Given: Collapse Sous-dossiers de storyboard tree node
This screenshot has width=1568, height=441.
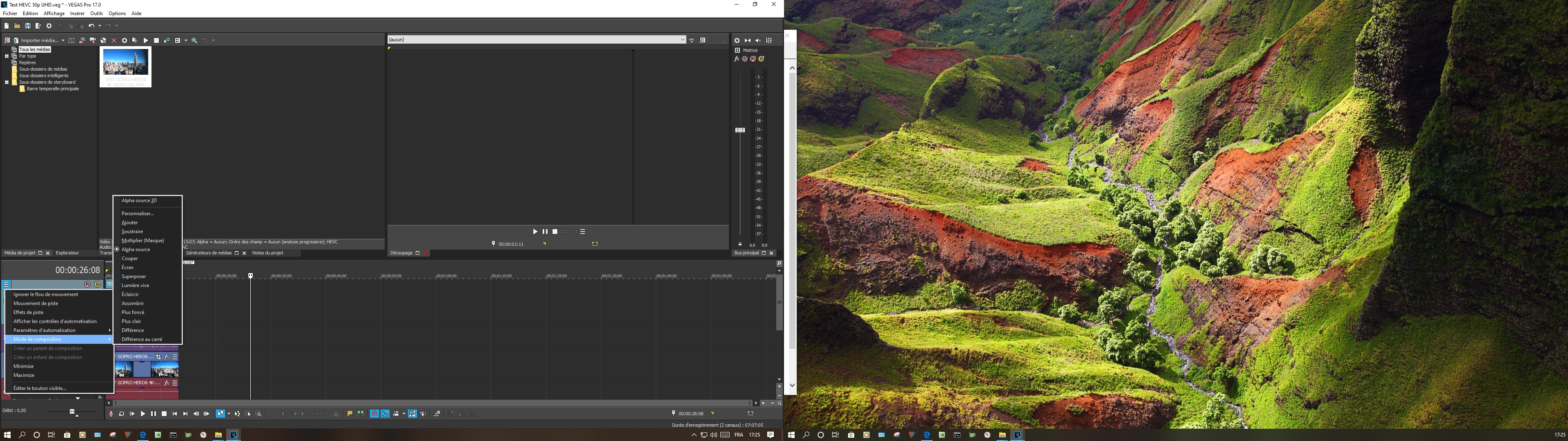Looking at the screenshot, I should [x=7, y=82].
